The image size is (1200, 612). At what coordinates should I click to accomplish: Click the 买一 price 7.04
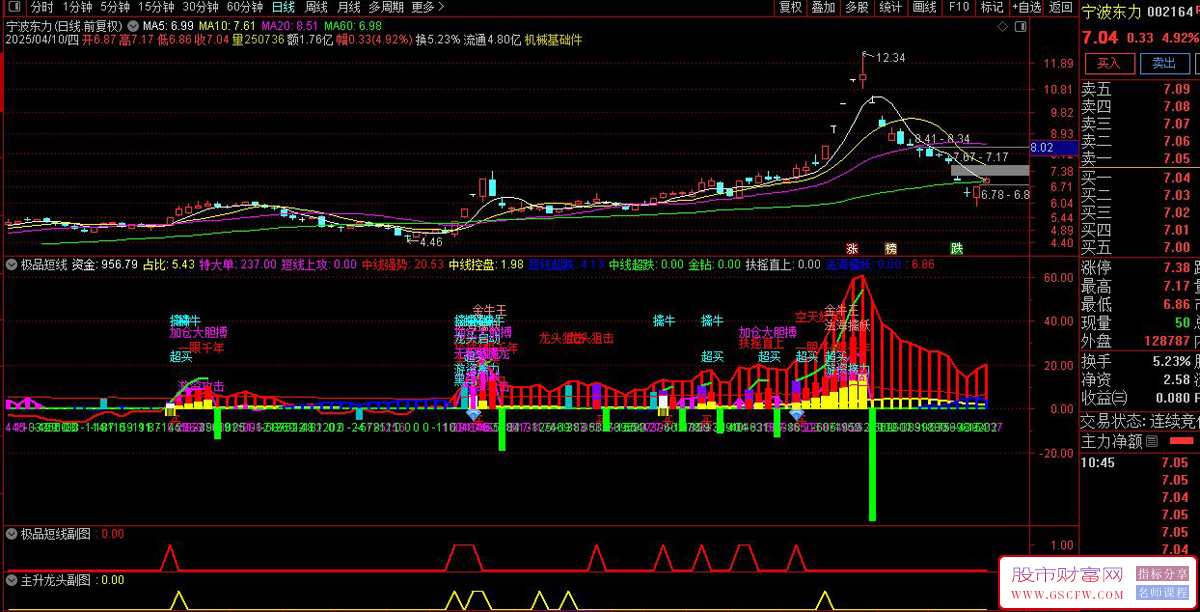[1177, 178]
